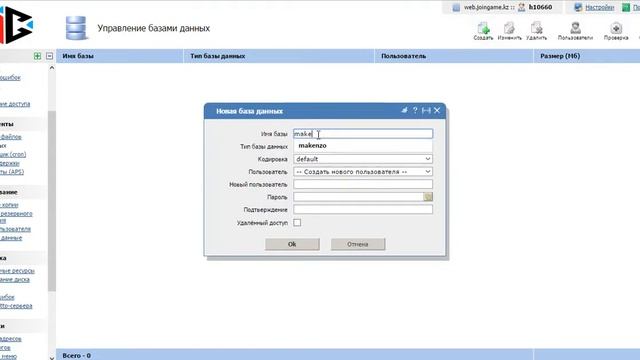The width and height of the screenshot is (640, 360).
Task: Click the h10660 user icon in the top bar
Action: pos(521,7)
